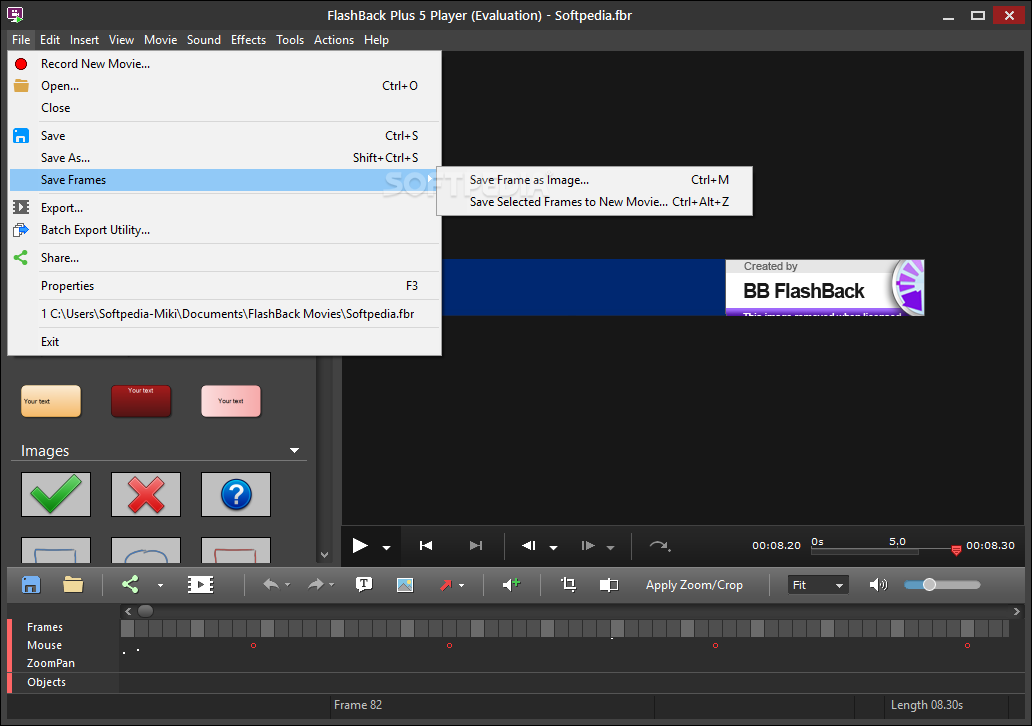Select the pink 'Your text' textbox style
Screen dimensions: 1032x726
(231, 402)
